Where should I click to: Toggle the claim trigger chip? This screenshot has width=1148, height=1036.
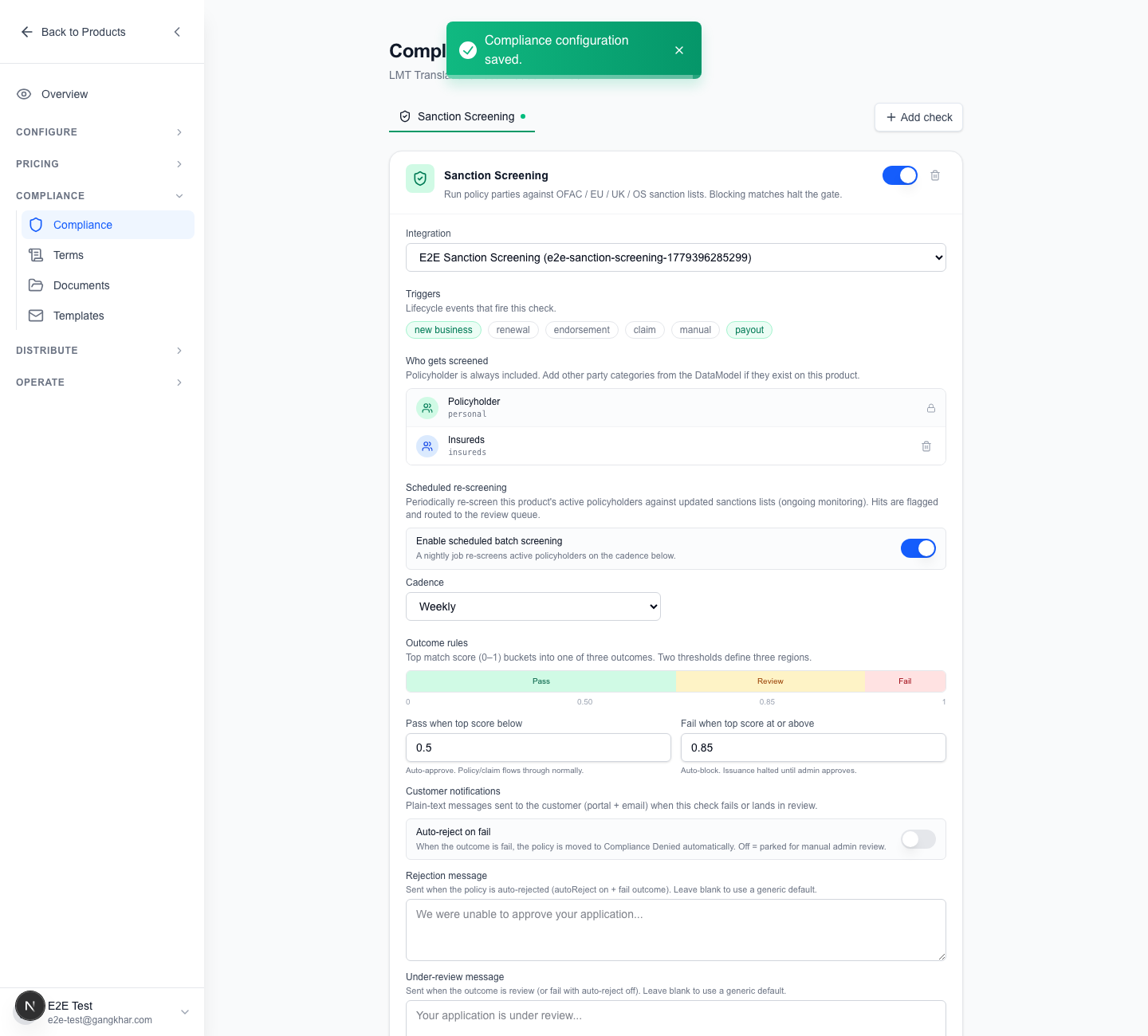click(x=644, y=330)
